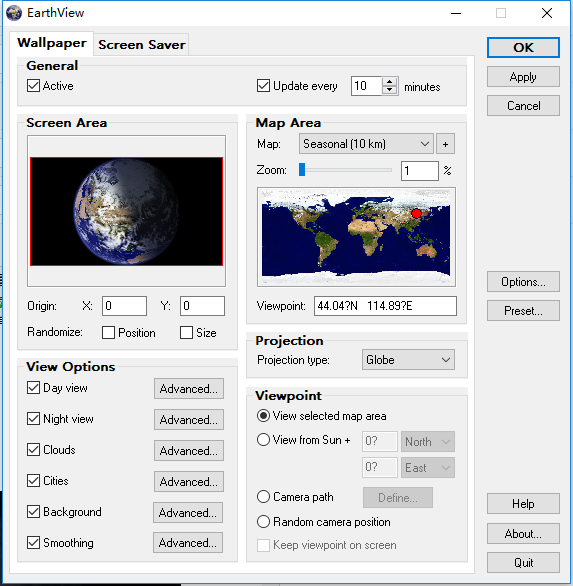
Task: Click the Zoom slider handle
Action: [x=302, y=170]
